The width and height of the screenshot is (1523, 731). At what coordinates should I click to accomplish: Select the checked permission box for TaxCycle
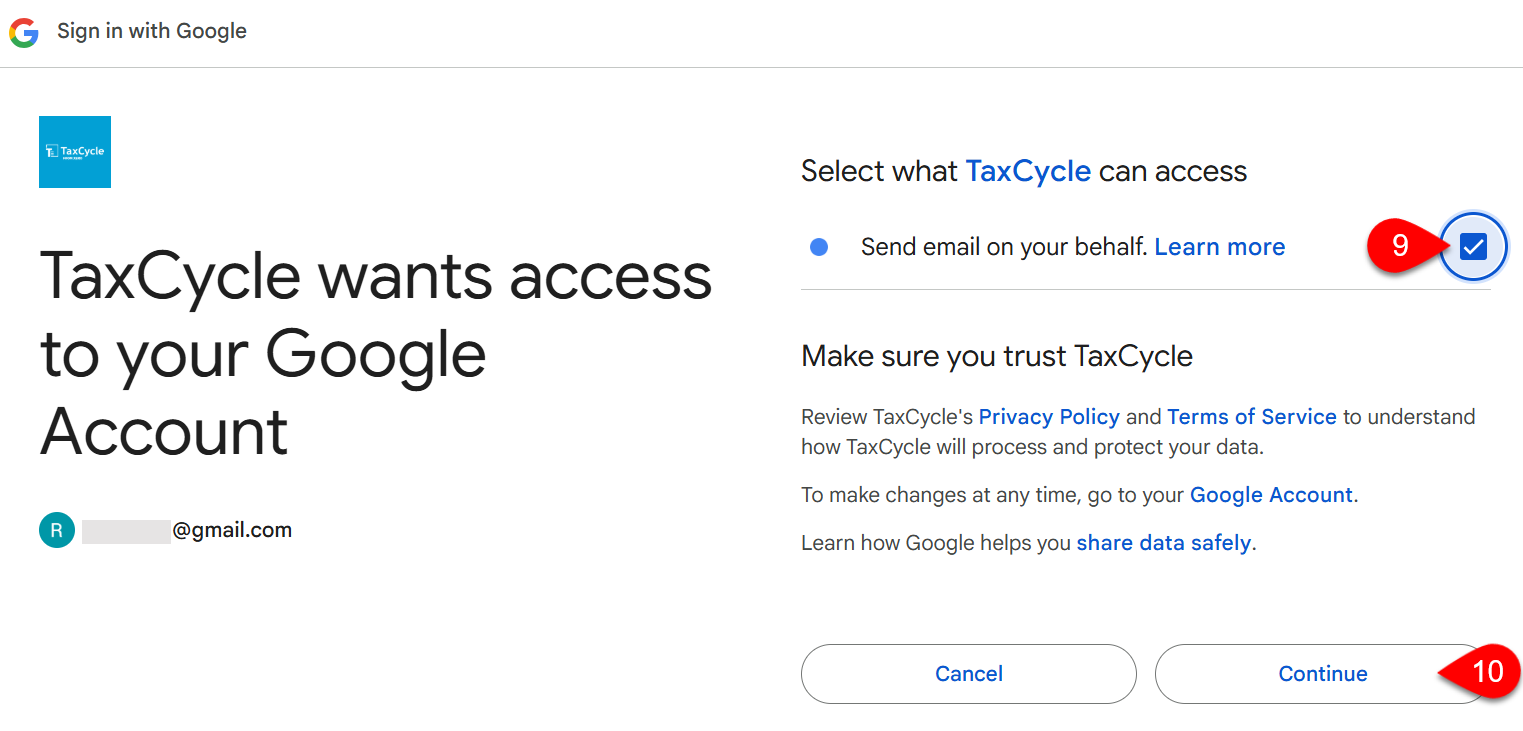[x=1472, y=246]
